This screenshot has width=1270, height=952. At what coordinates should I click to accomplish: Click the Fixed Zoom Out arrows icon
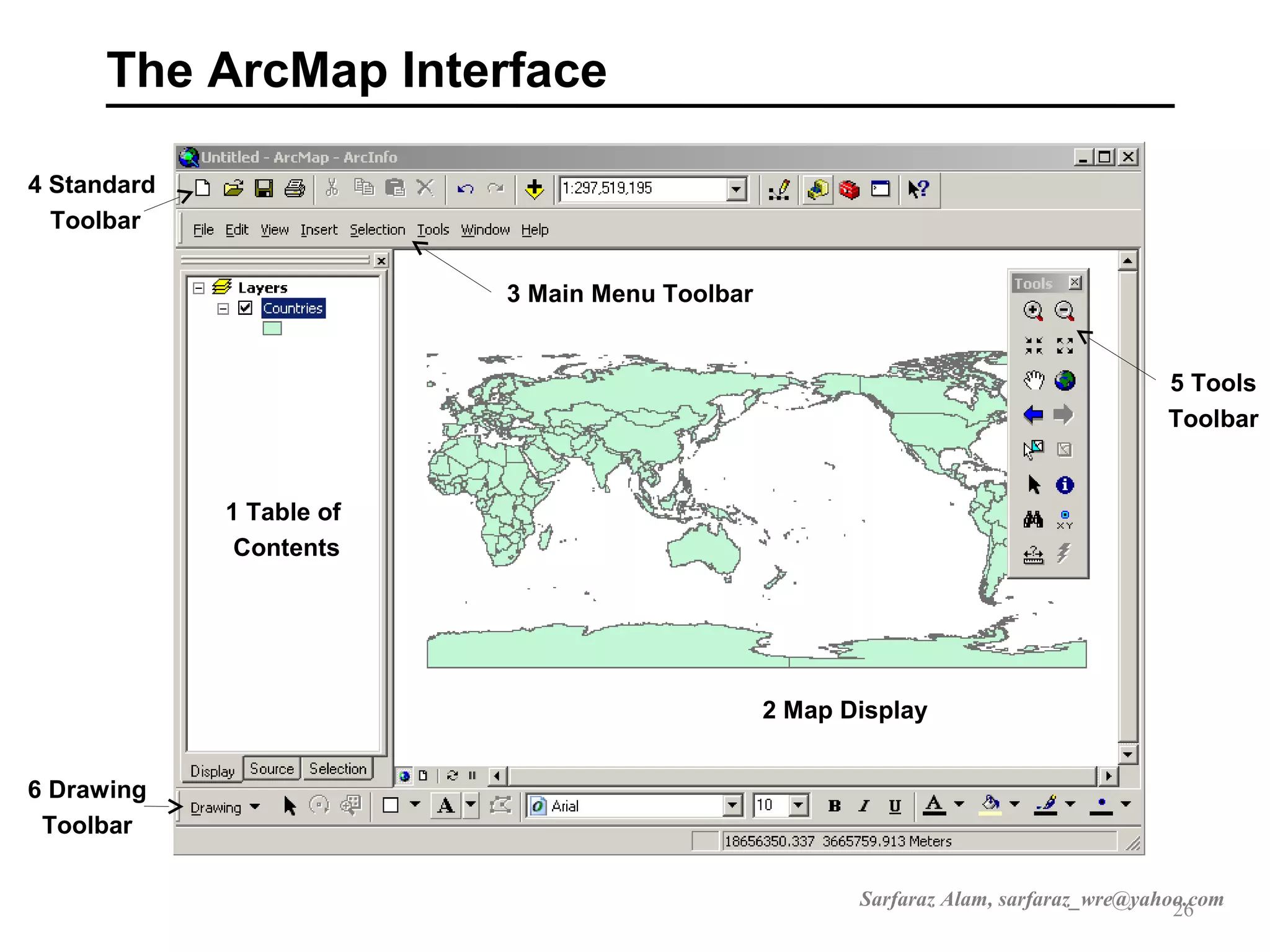point(1065,346)
